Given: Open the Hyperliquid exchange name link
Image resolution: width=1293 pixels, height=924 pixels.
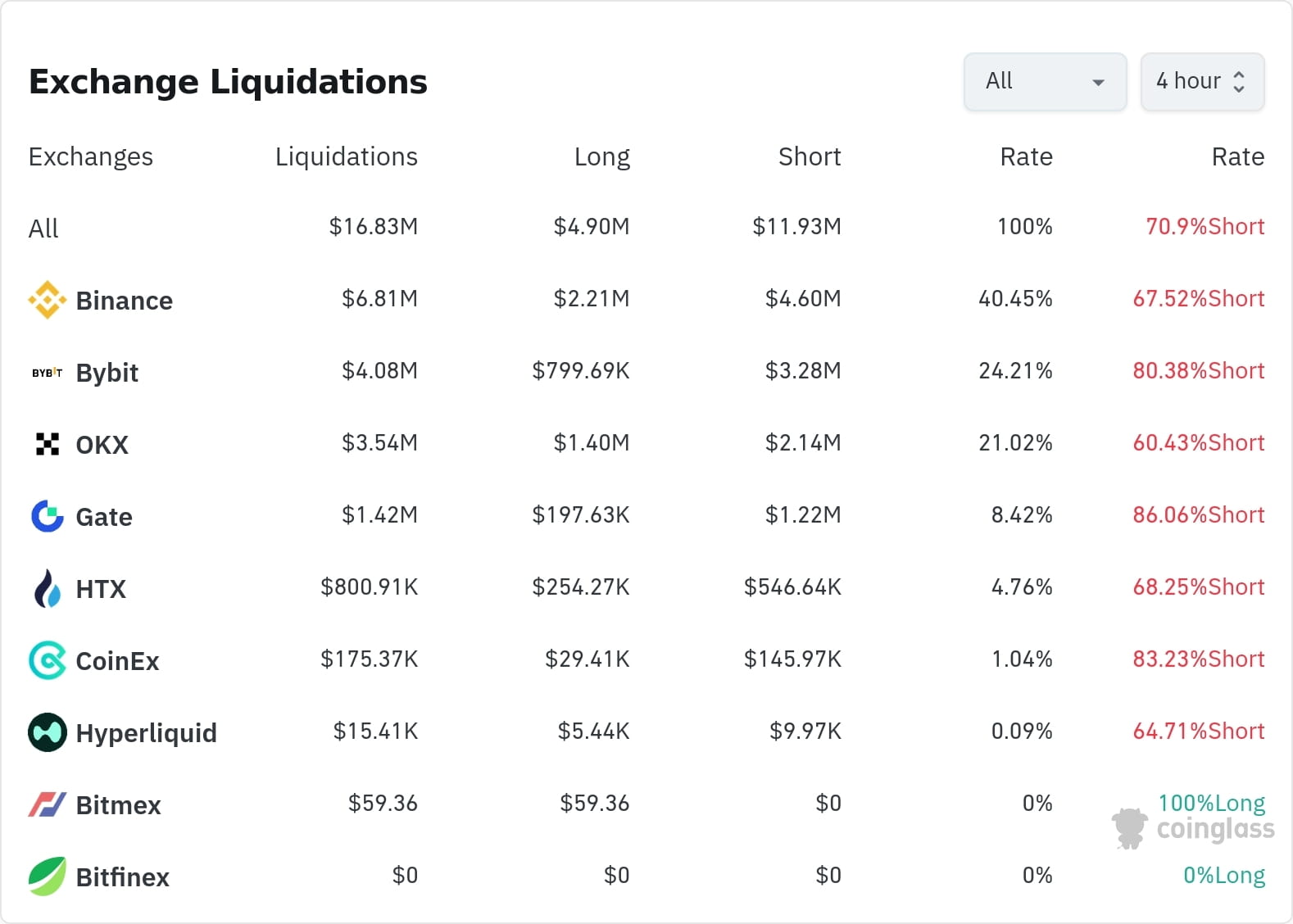Looking at the screenshot, I should (147, 733).
